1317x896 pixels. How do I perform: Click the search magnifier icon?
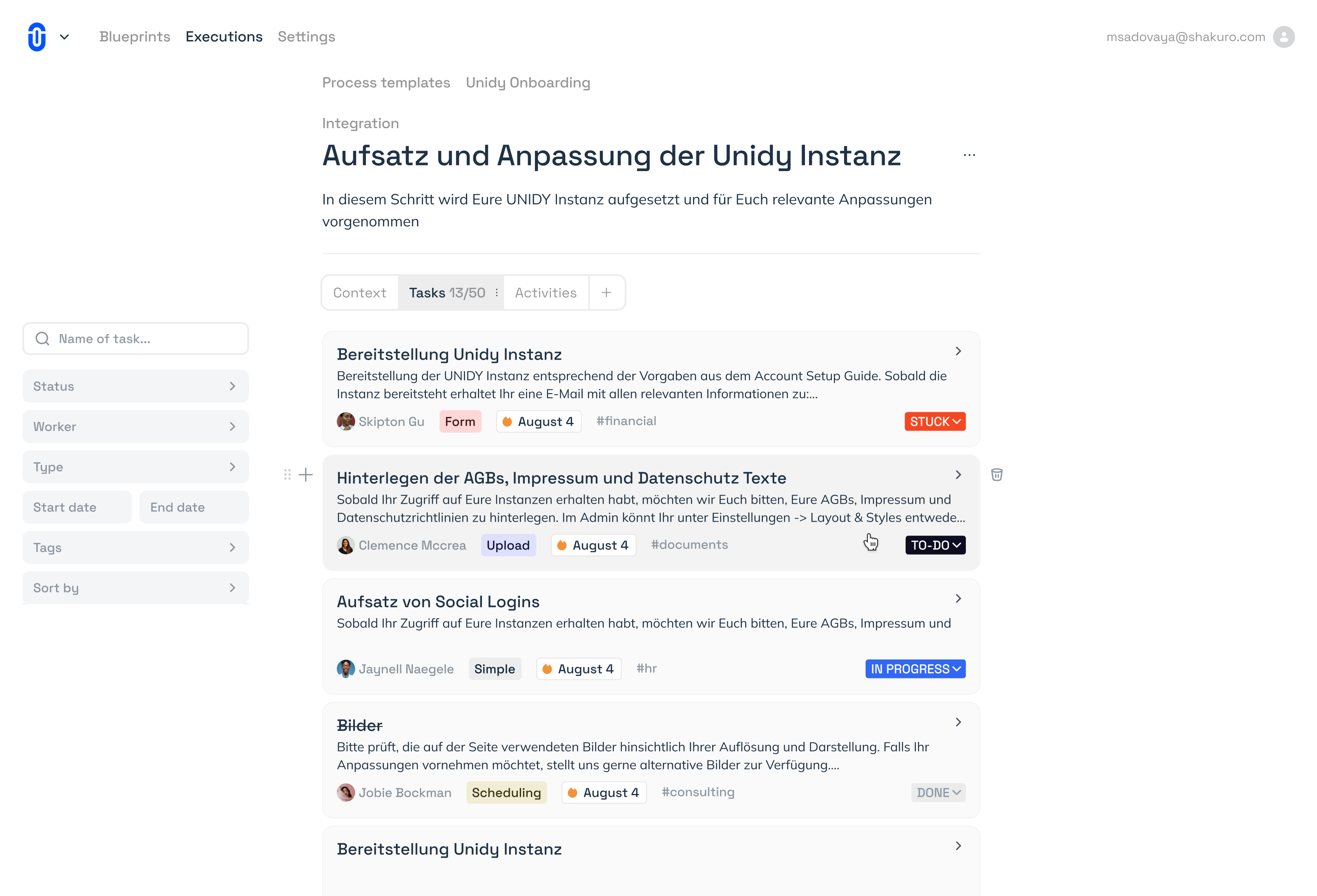[x=42, y=339]
